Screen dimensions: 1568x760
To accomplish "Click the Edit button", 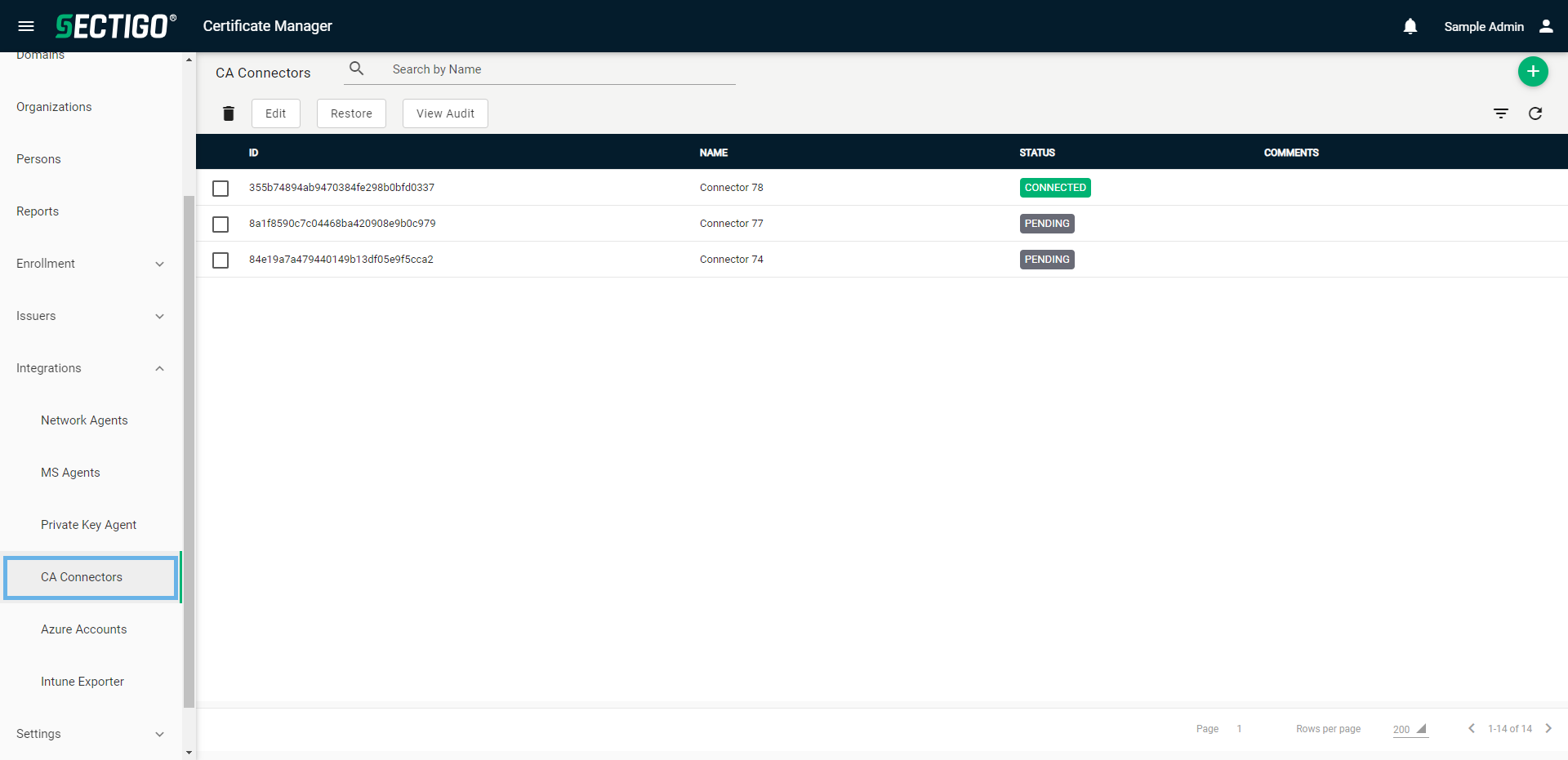I will pyautogui.click(x=276, y=113).
